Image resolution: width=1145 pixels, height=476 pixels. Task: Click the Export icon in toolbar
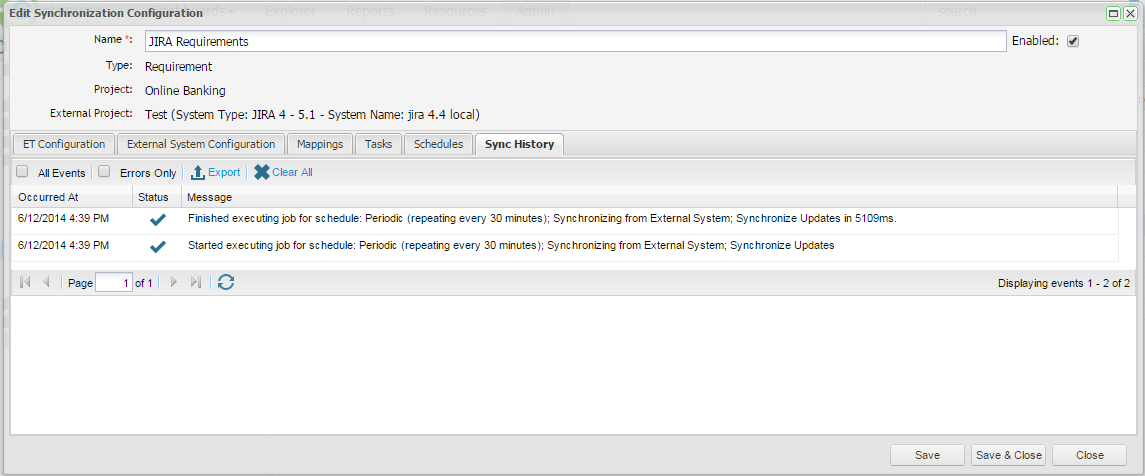click(x=198, y=172)
